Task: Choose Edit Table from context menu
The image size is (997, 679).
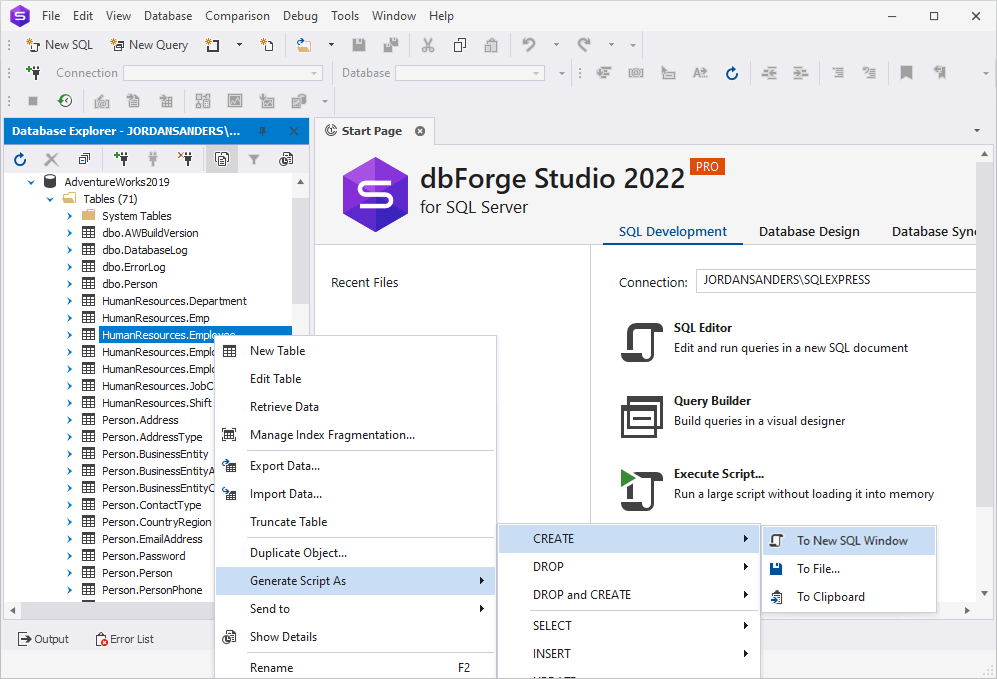Action: click(355, 379)
